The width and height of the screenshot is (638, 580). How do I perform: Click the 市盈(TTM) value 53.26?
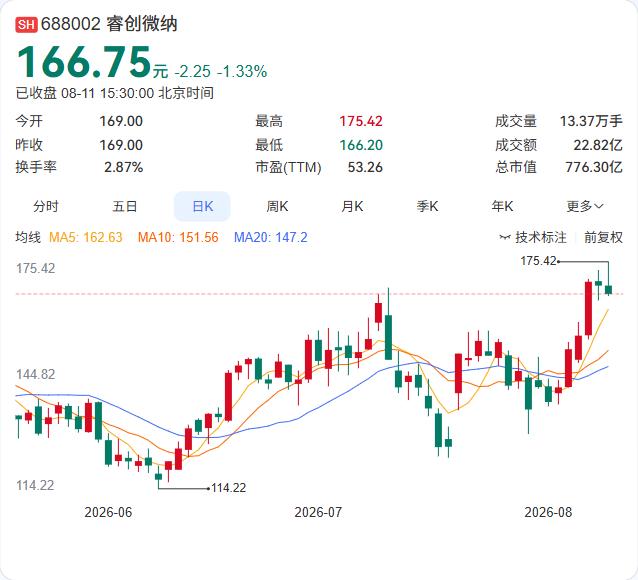[365, 167]
